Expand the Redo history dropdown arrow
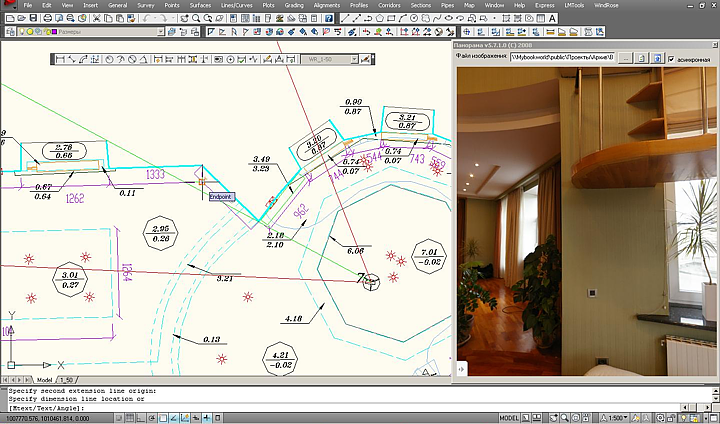 point(173,18)
